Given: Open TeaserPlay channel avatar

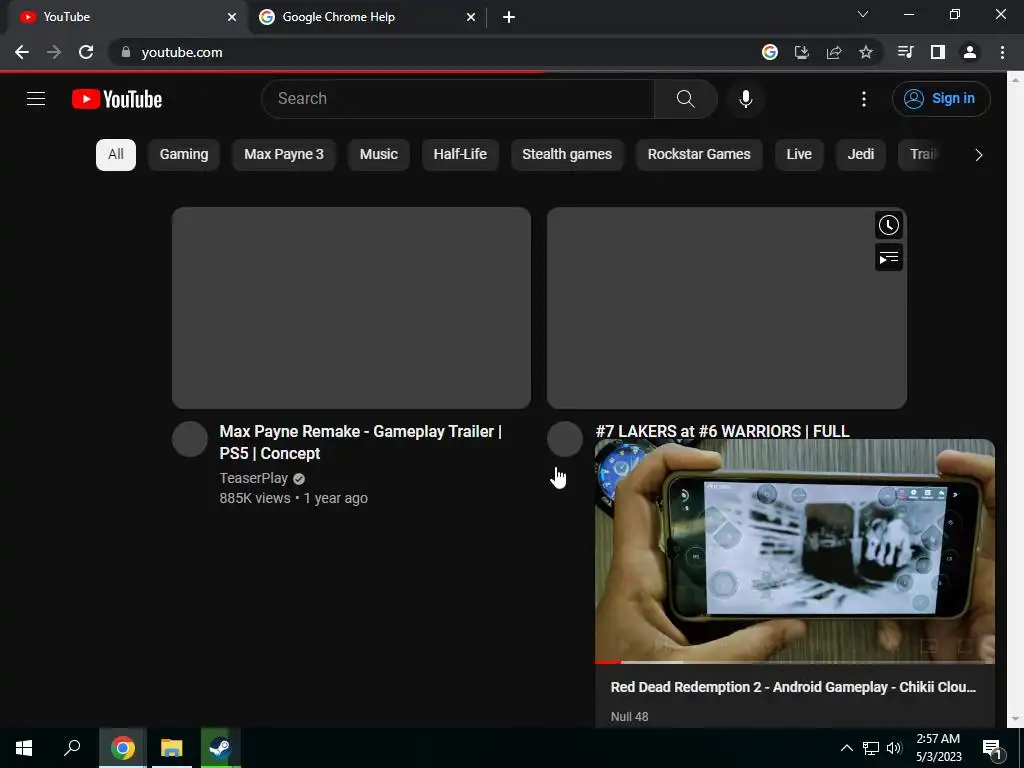Looking at the screenshot, I should pyautogui.click(x=190, y=439).
